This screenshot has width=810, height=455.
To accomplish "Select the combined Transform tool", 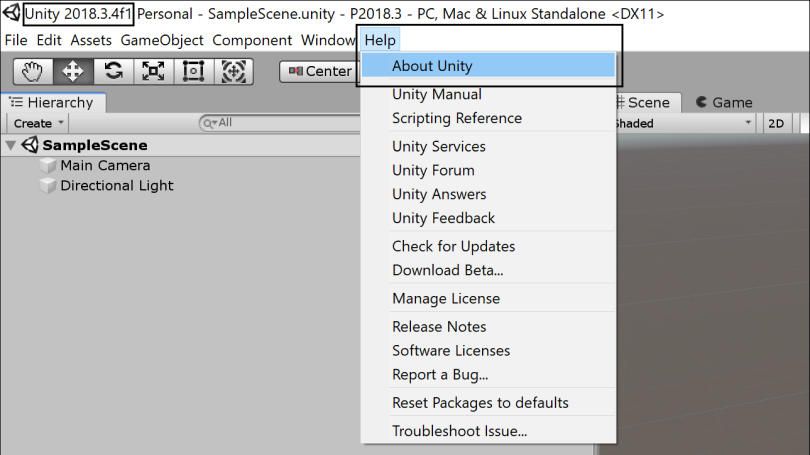I will (233, 71).
